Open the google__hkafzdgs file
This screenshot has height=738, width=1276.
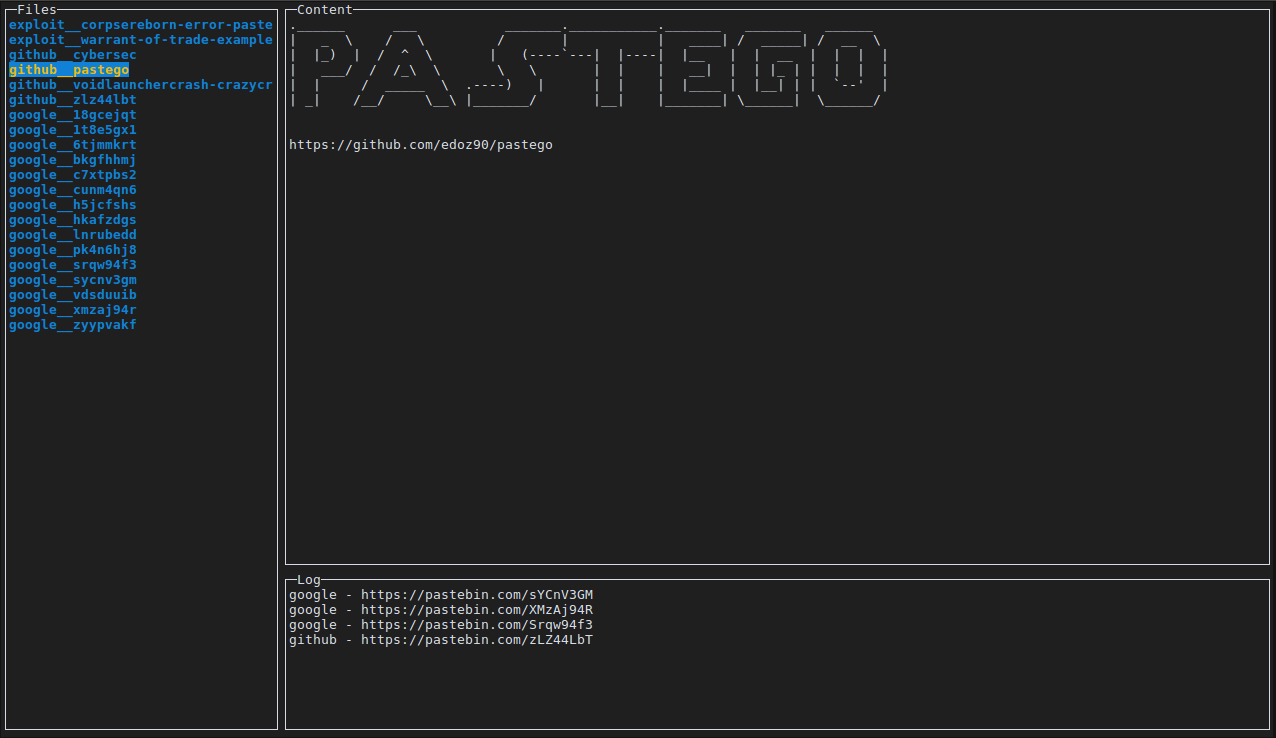[73, 220]
